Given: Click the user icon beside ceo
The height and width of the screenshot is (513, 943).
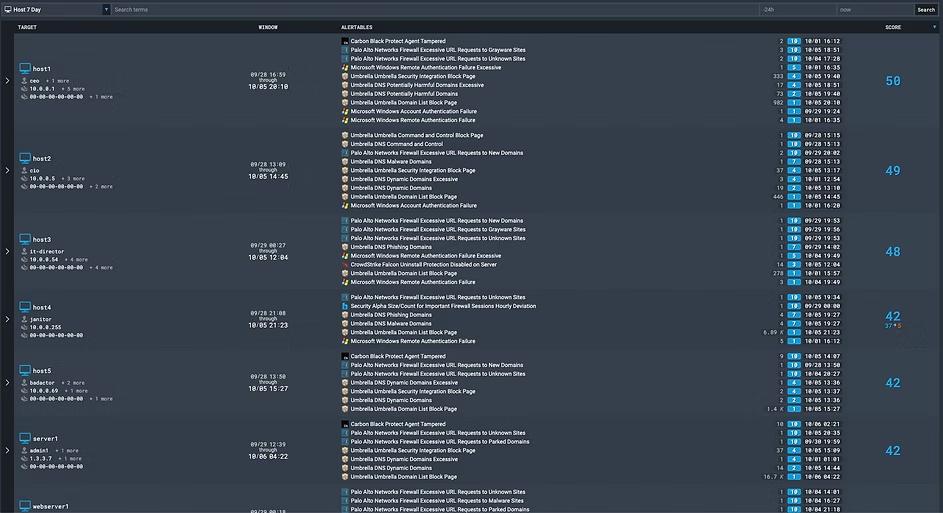Looking at the screenshot, I should 24,80.
